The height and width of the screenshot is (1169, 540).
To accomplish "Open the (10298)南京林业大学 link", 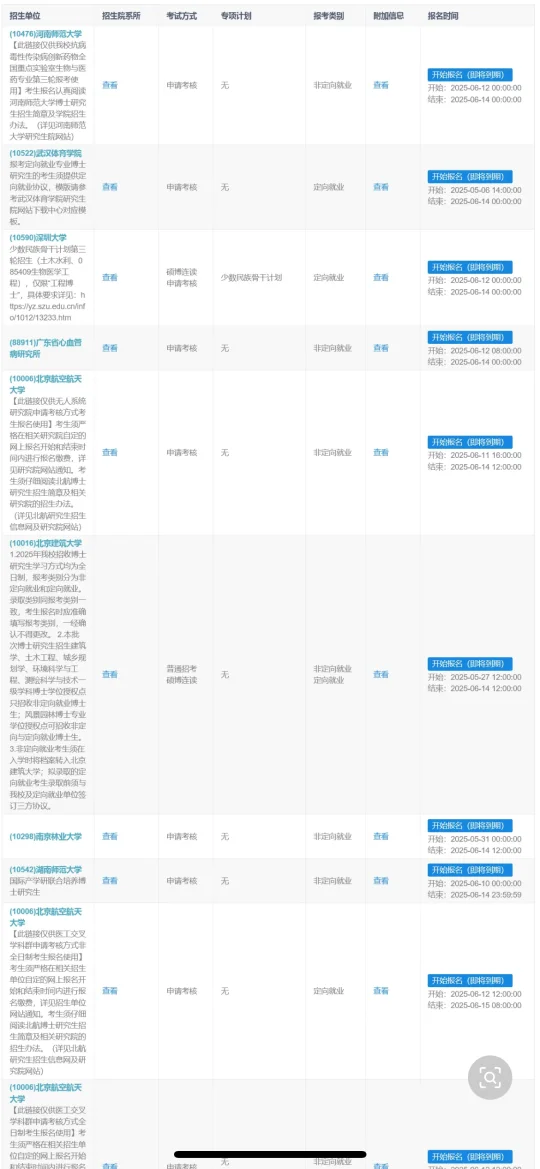I will coord(45,836).
